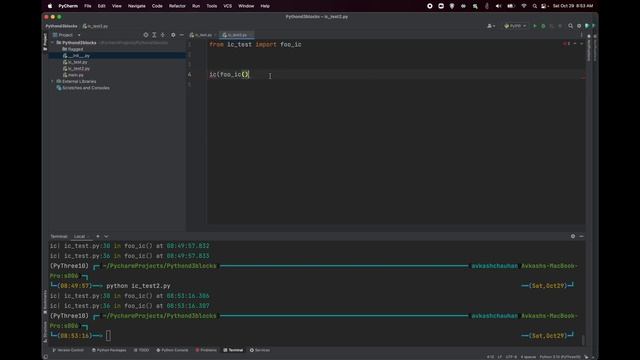Click the import statement on line 1
This screenshot has width=640, height=360.
pyautogui.click(x=256, y=44)
